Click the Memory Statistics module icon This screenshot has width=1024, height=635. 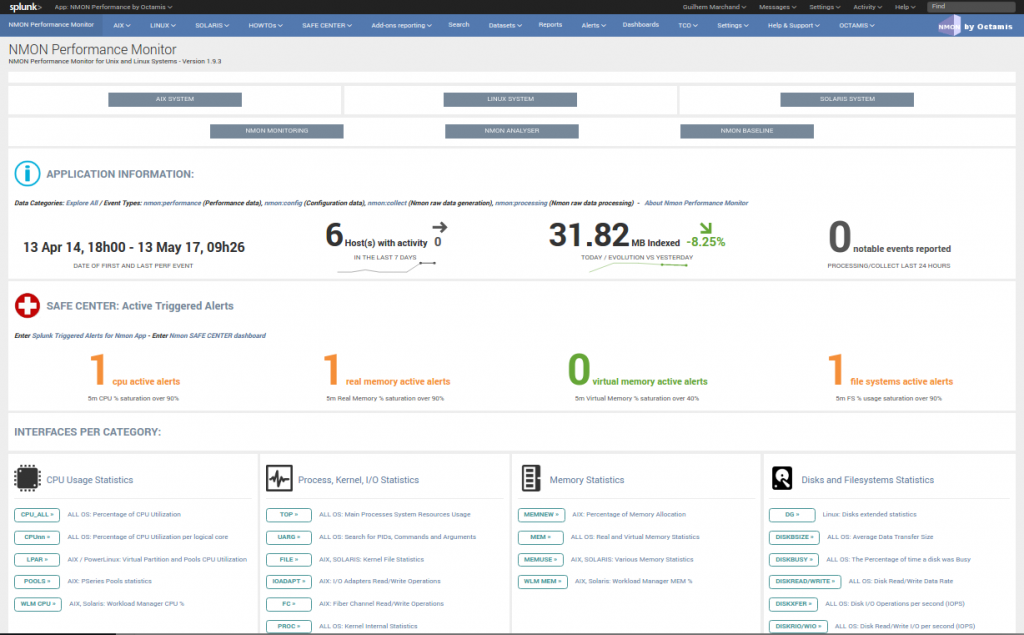coord(531,479)
